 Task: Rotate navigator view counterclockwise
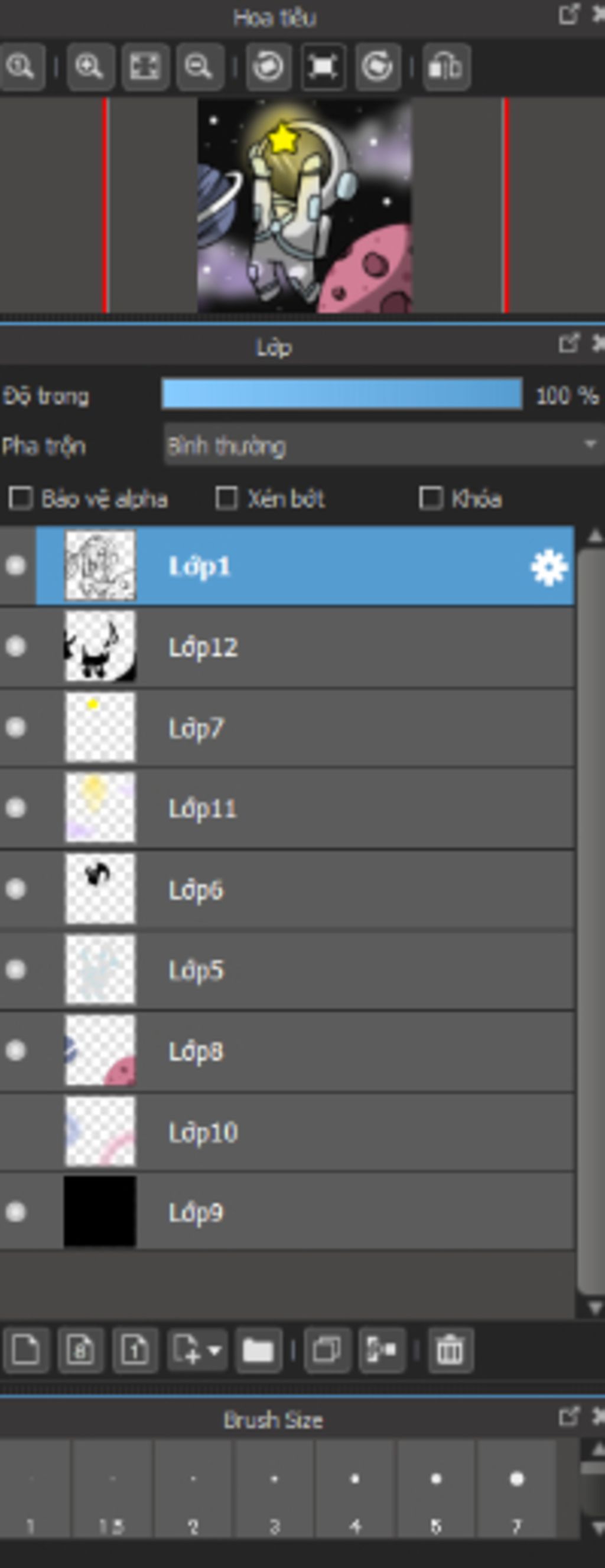pyautogui.click(x=268, y=66)
